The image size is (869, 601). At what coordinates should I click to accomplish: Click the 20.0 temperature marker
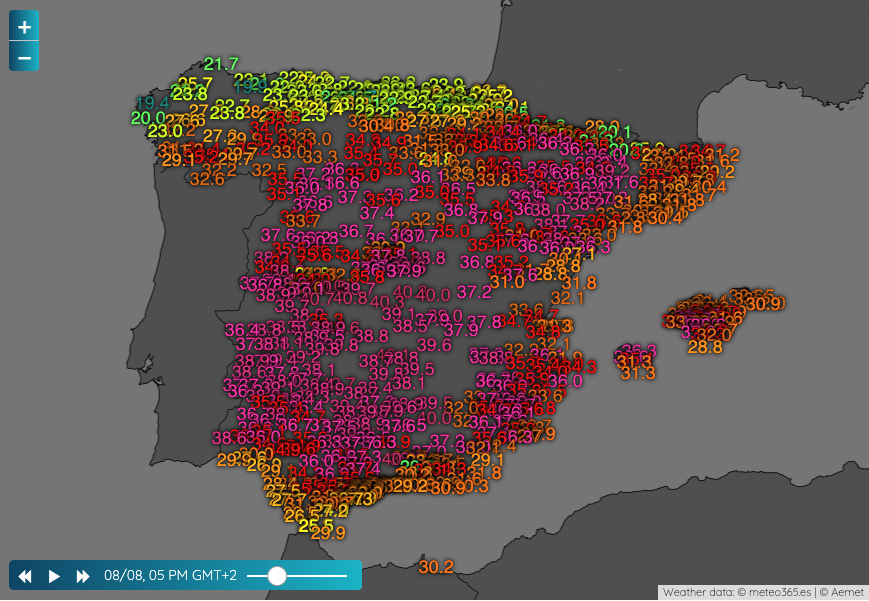pyautogui.click(x=148, y=117)
